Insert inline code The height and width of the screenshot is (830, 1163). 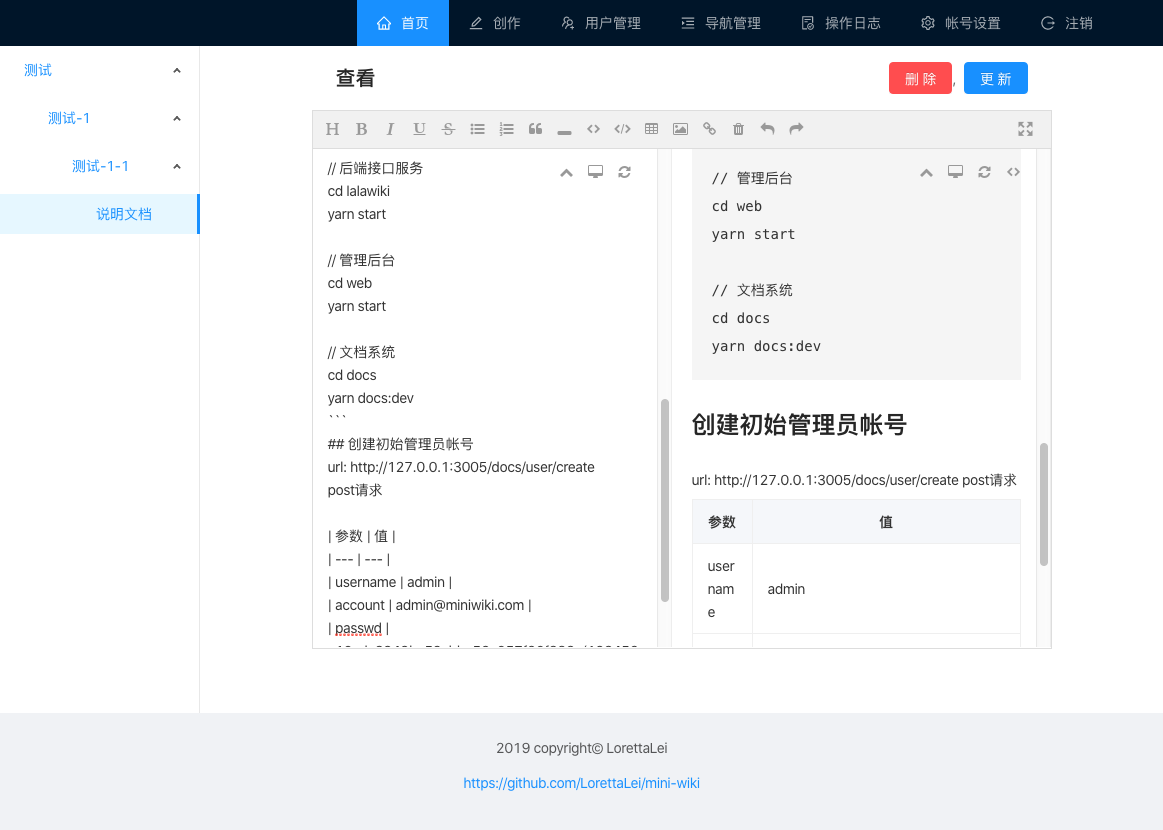(x=593, y=129)
